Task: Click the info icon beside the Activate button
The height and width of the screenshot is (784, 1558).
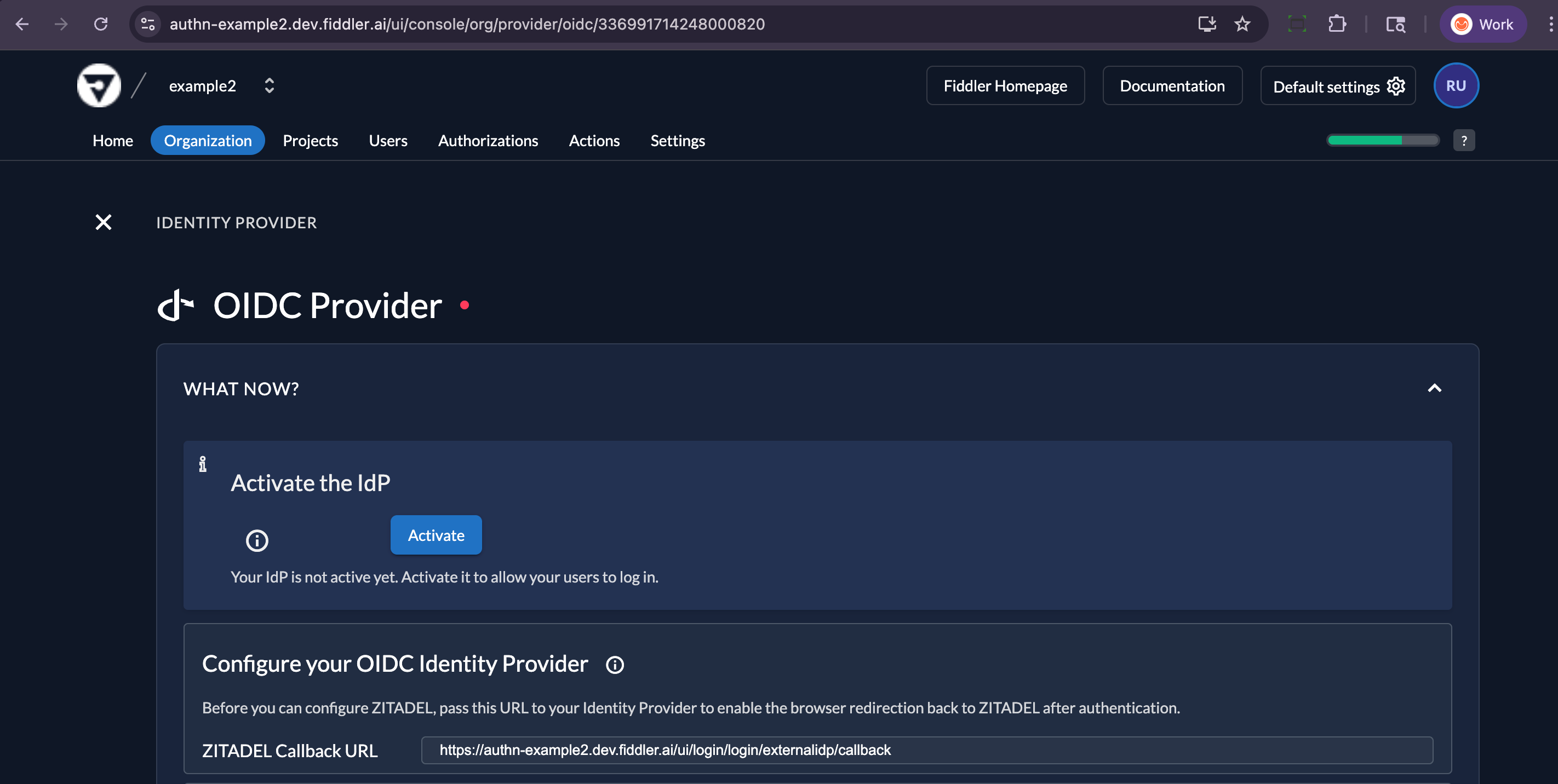Action: pos(256,540)
